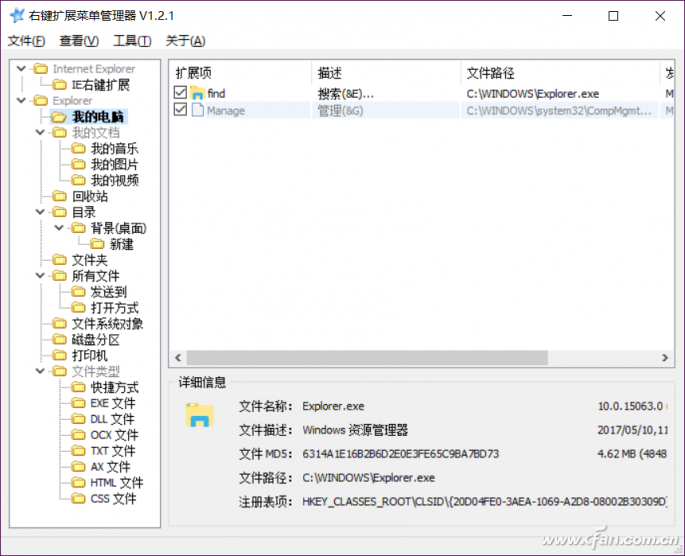Click the Explorer.exe icon in details panel

point(200,414)
